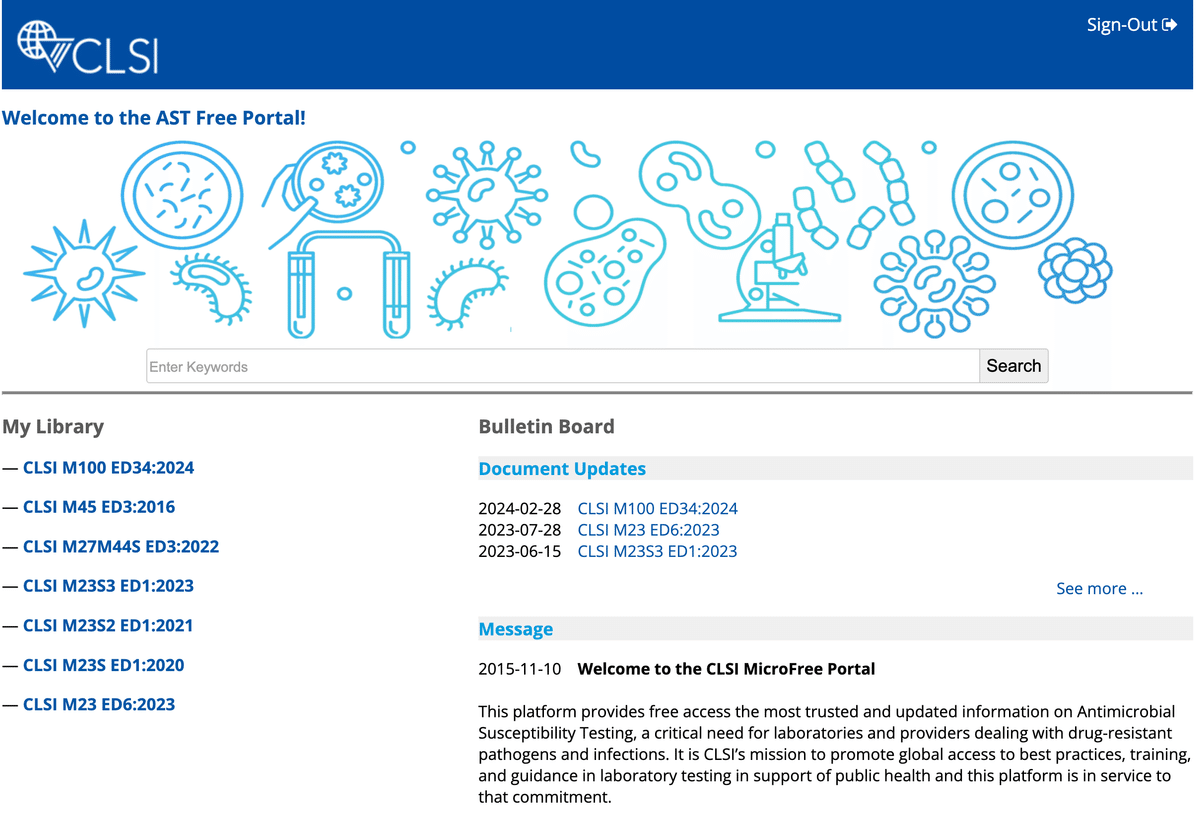
Task: Open CLSI M23S ED1:2020 from My Library
Action: point(103,665)
